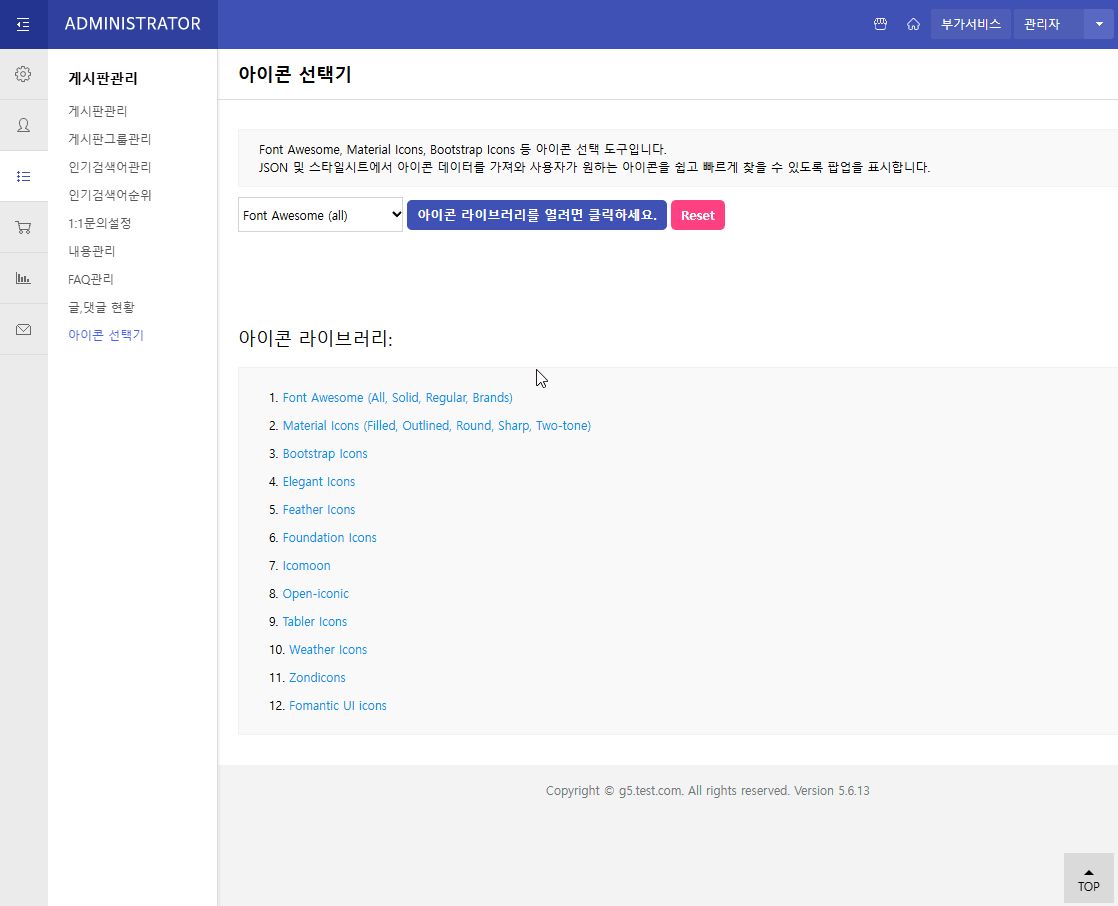View statistics via the bar chart icon

pos(24,278)
